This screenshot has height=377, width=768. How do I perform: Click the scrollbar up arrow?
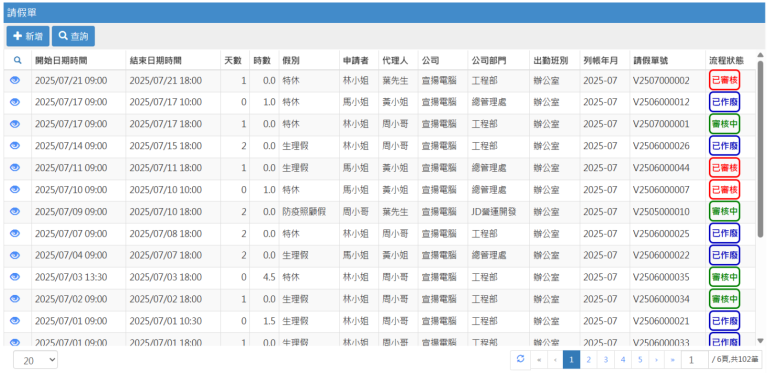pos(760,54)
